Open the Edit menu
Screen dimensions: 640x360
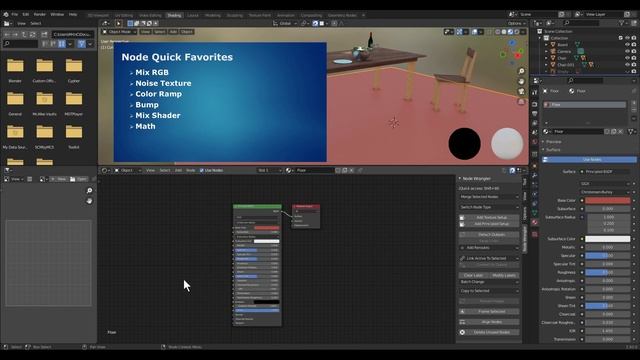click(26, 14)
